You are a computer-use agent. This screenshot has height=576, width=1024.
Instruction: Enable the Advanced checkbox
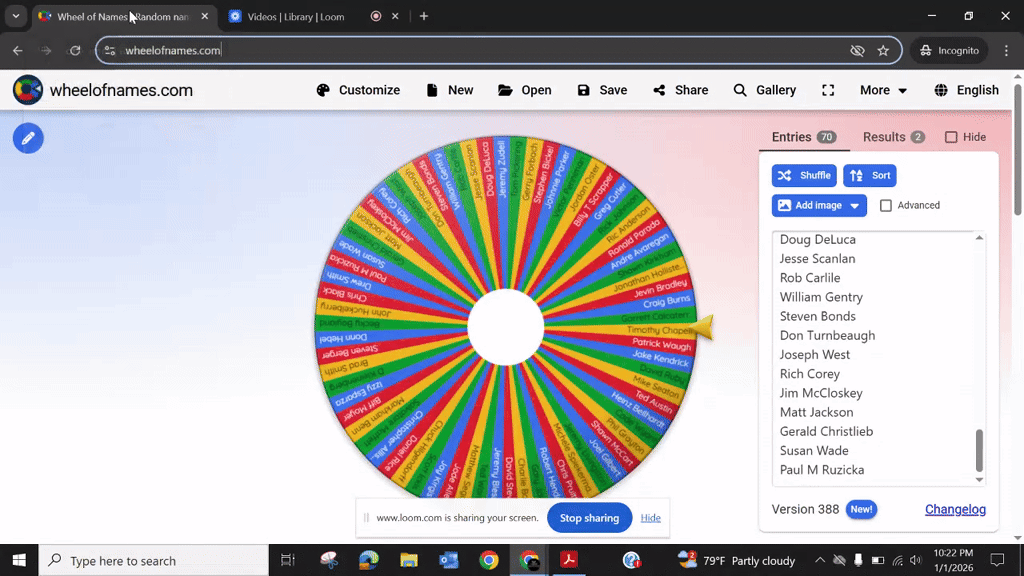click(886, 206)
